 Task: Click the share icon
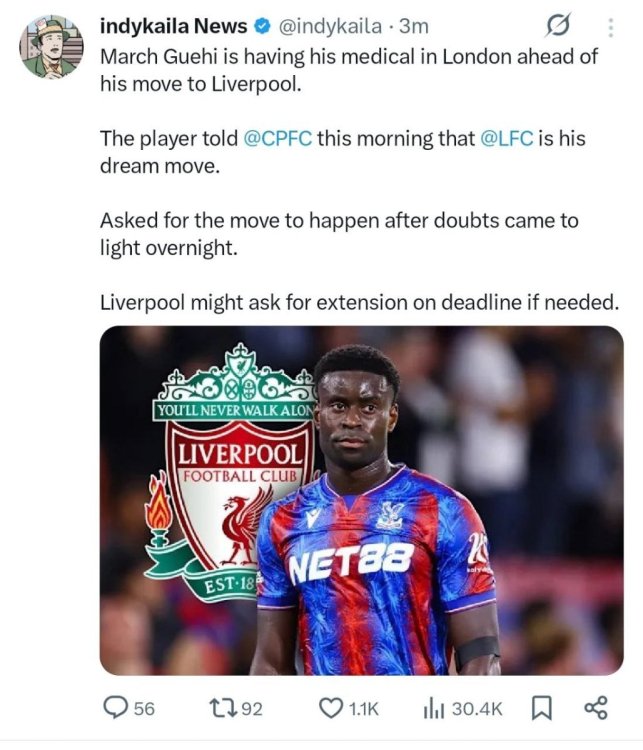coord(596,708)
